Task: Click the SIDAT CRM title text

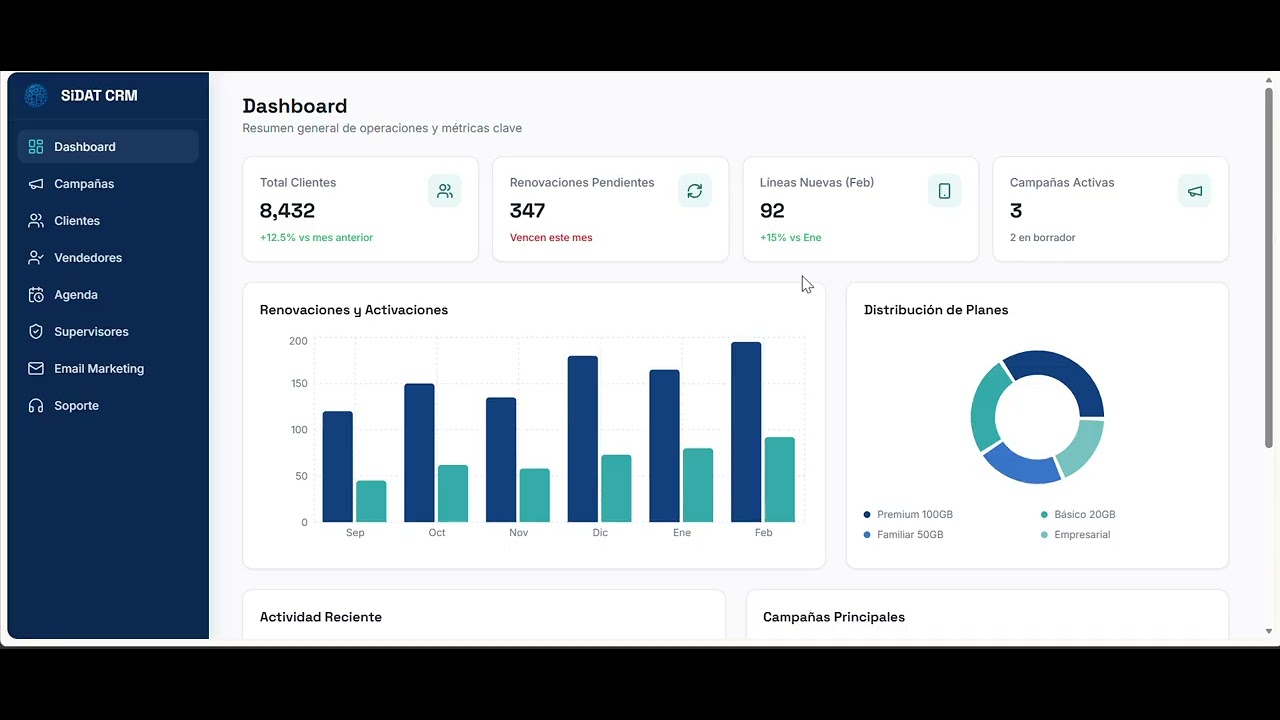Action: (x=99, y=96)
